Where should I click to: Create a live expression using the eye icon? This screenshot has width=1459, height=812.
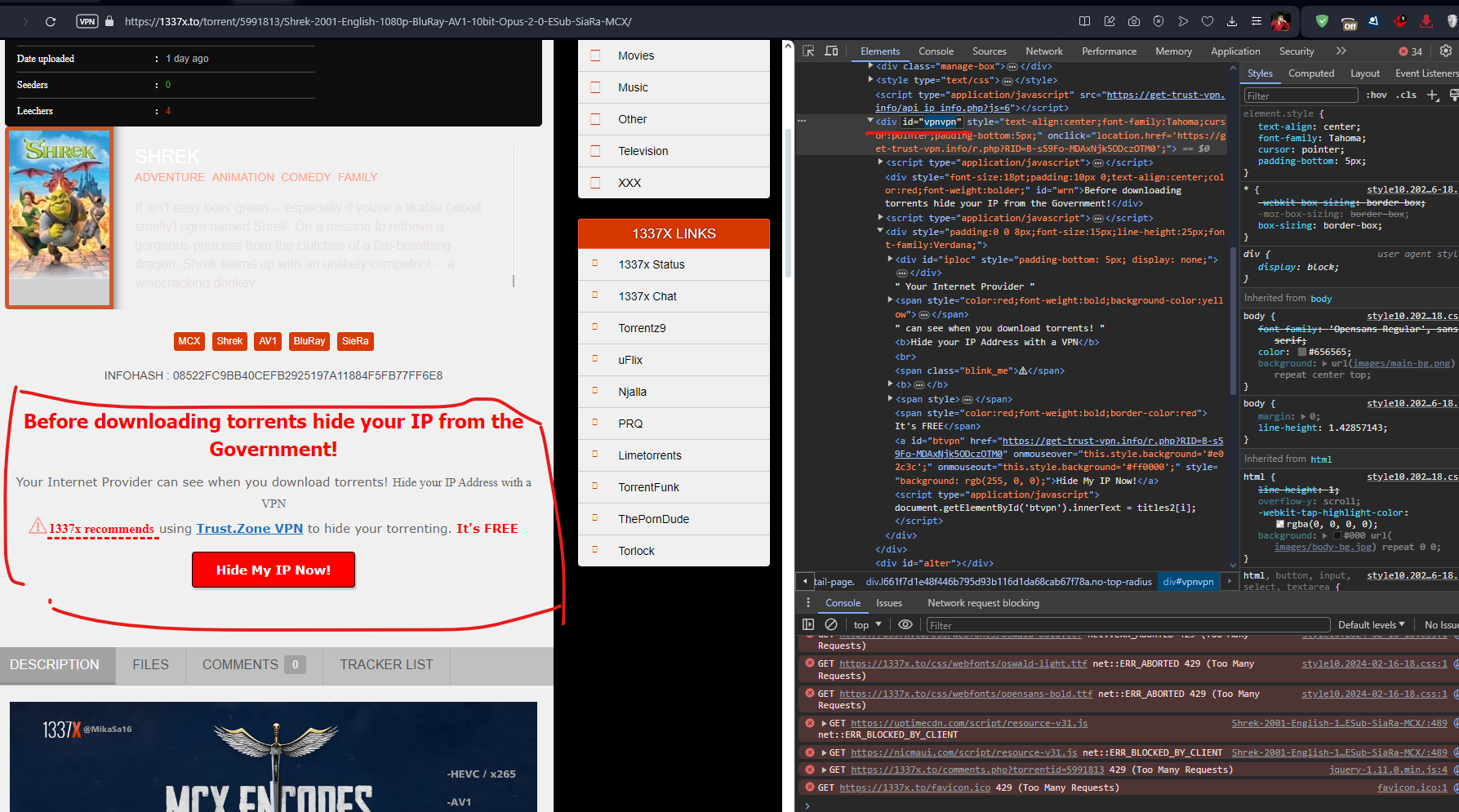pos(905,624)
